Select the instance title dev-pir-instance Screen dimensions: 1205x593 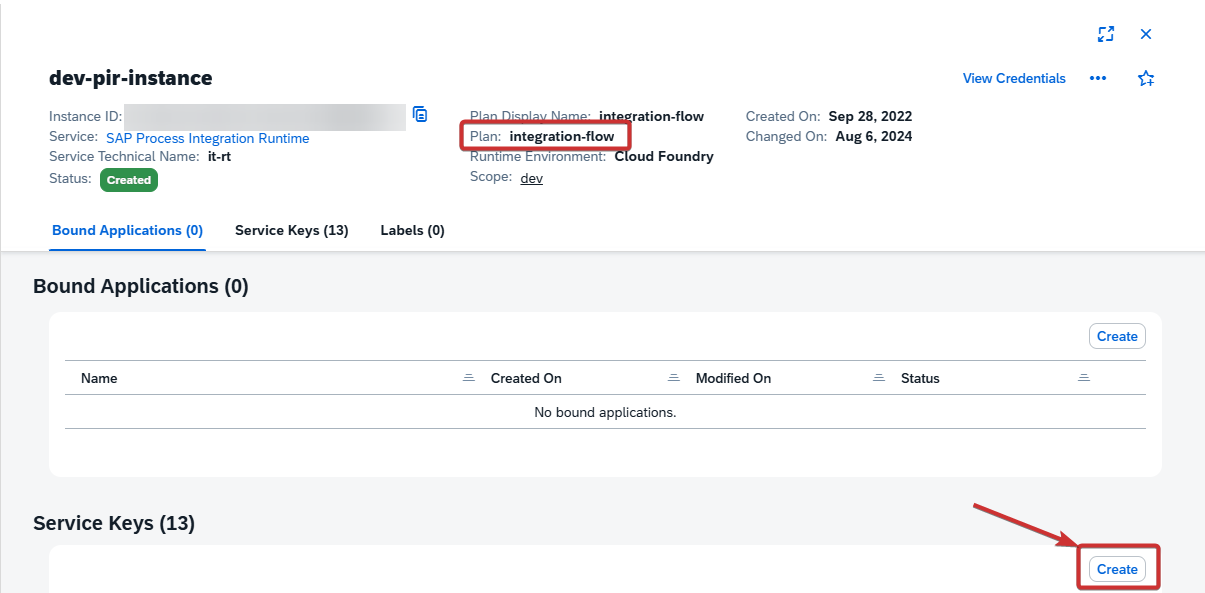point(131,78)
